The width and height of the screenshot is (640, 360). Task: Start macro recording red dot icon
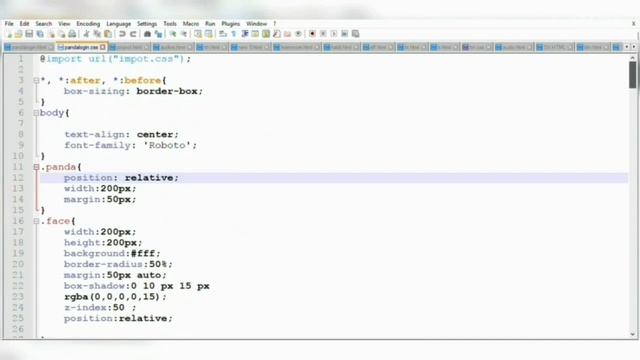click(312, 34)
